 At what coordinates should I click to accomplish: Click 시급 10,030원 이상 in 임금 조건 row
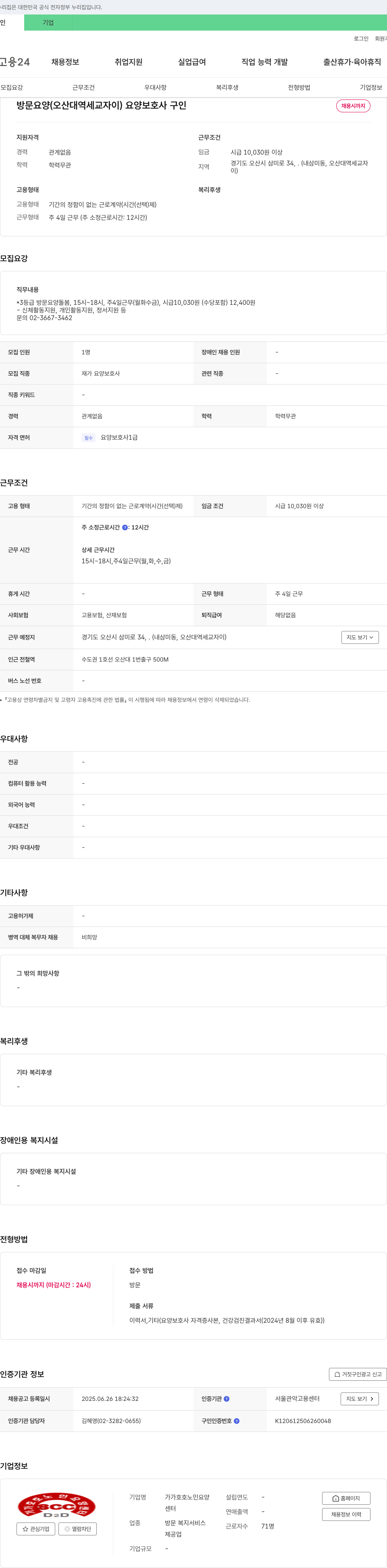[x=299, y=506]
